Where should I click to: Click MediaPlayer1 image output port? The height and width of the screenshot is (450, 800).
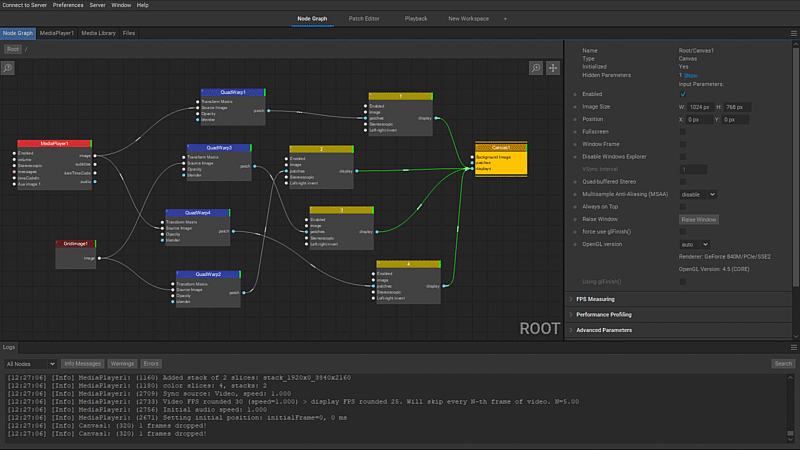(95, 156)
